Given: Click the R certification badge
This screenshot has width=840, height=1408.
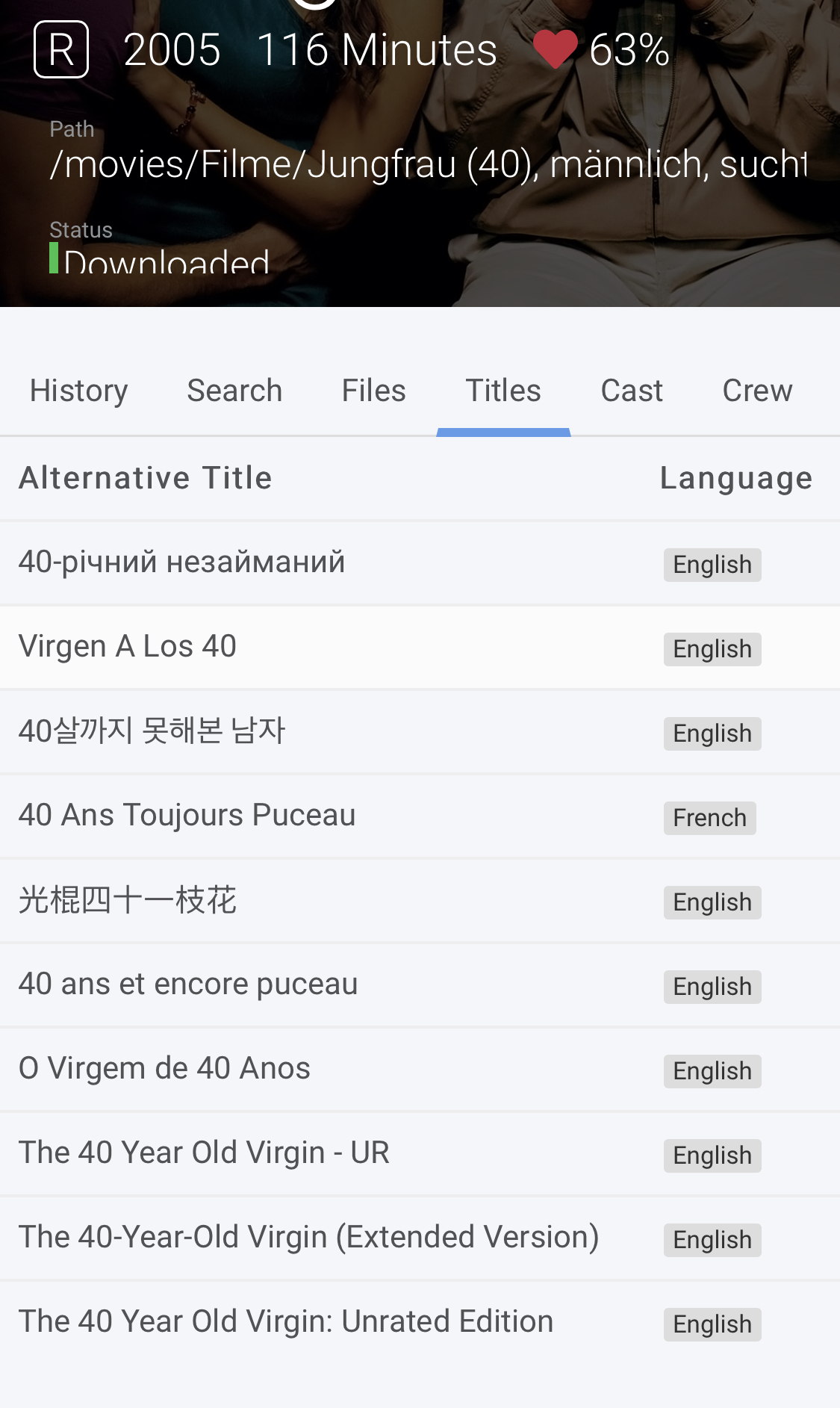Looking at the screenshot, I should (61, 50).
